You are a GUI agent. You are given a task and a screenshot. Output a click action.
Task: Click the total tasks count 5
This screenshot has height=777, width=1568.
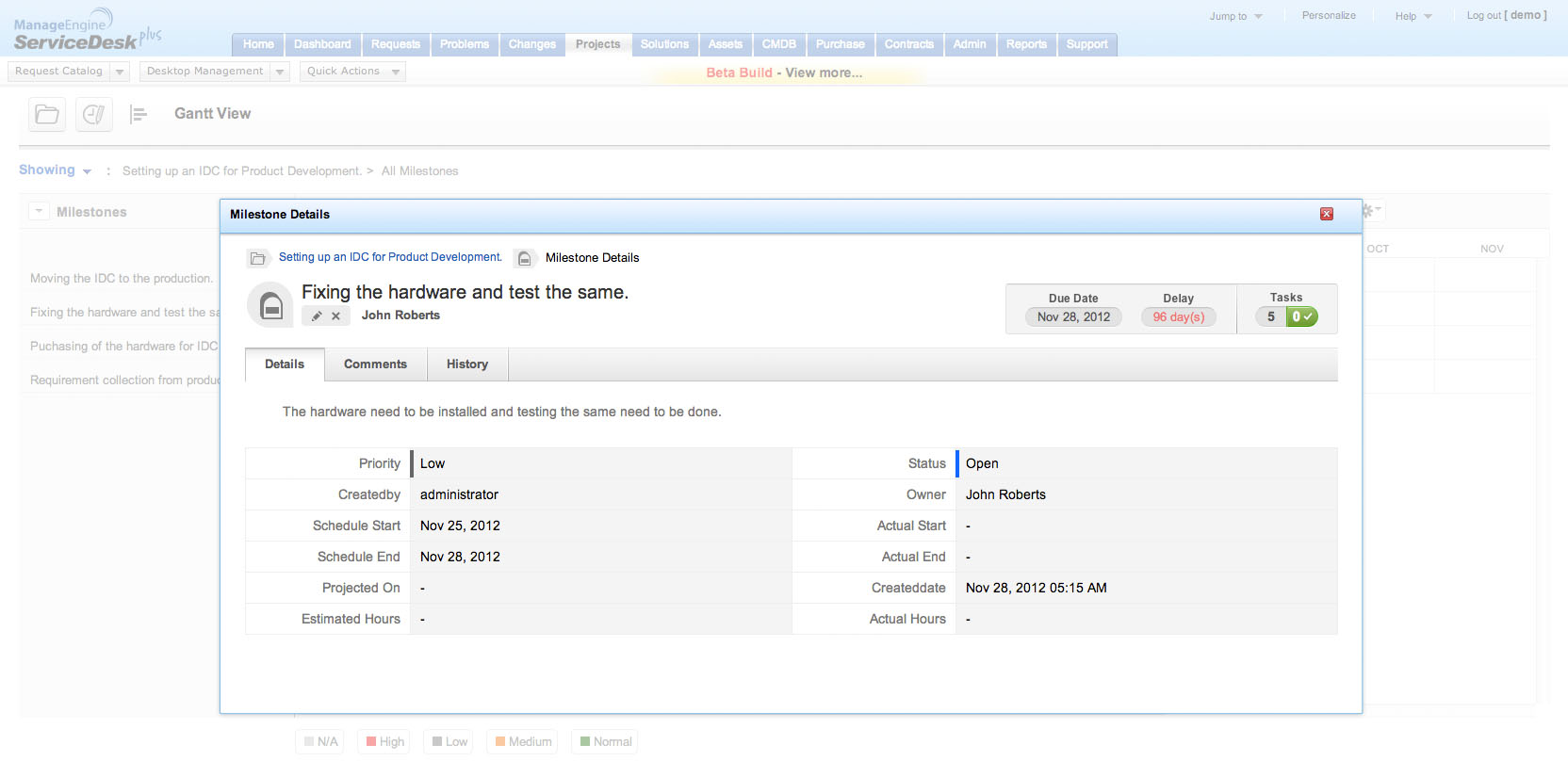(x=1271, y=317)
